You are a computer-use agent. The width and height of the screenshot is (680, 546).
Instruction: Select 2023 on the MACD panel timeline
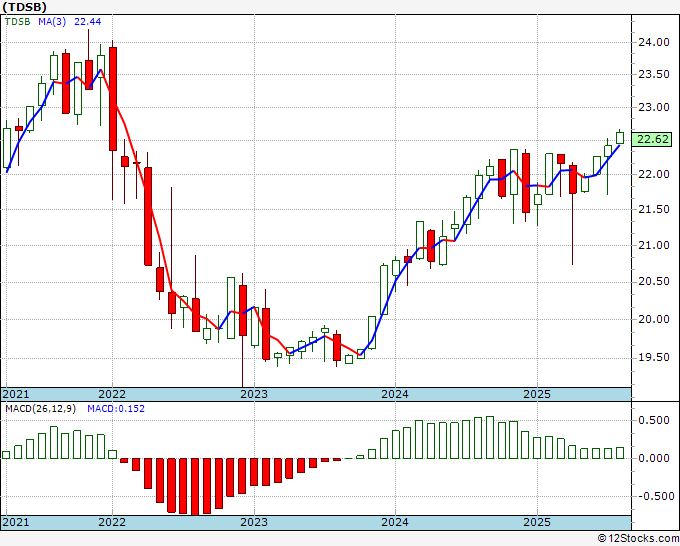pos(254,522)
